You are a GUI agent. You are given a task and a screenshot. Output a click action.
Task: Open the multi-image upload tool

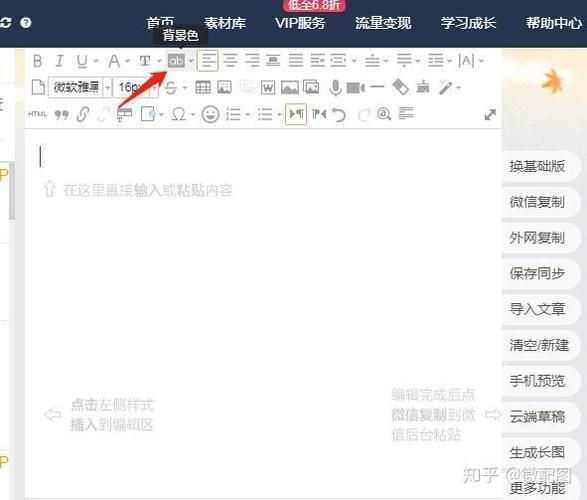pos(311,87)
